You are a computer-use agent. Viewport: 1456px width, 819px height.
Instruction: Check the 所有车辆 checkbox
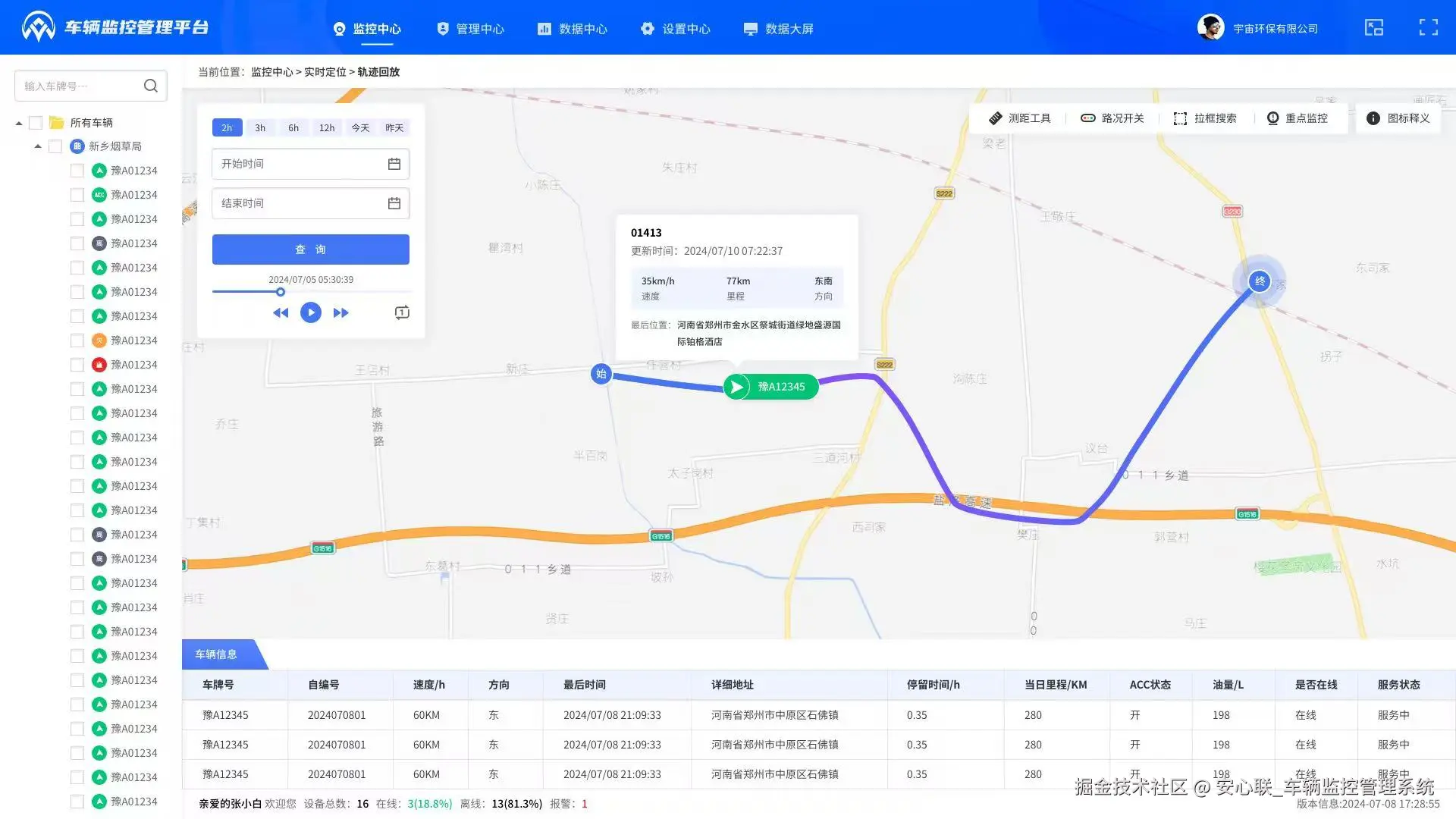click(36, 123)
